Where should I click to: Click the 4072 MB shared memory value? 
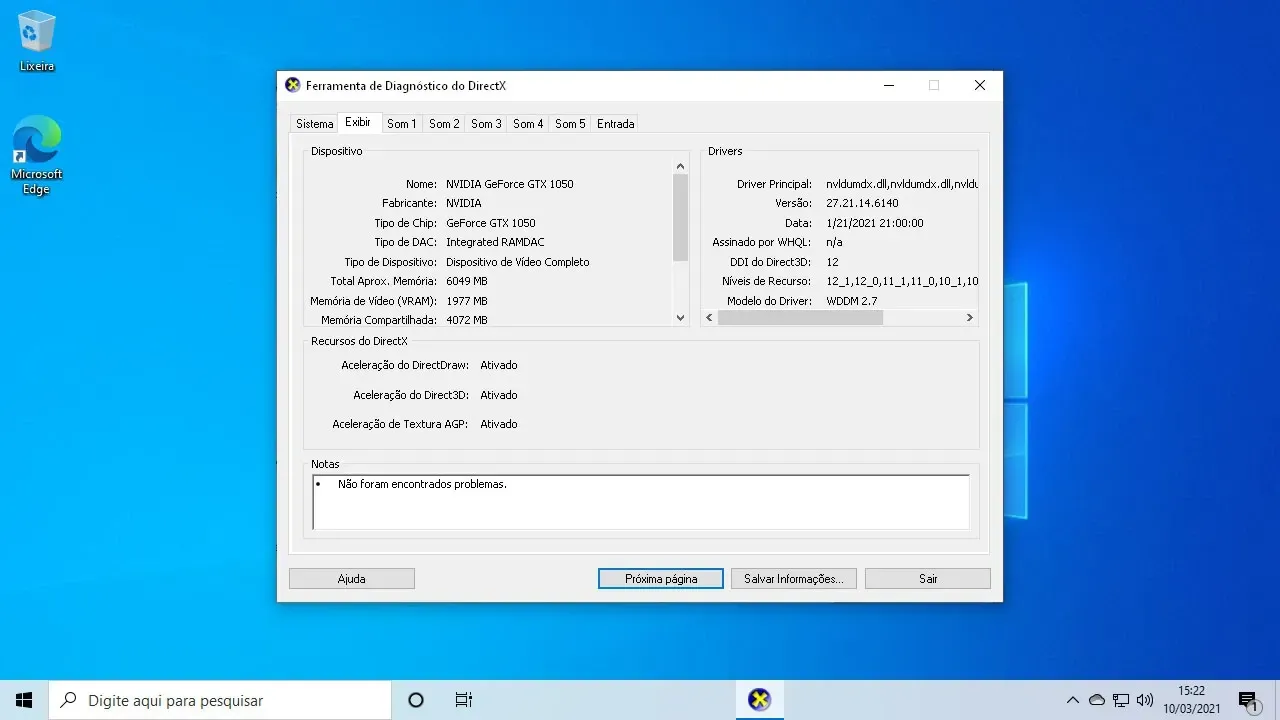coord(467,320)
